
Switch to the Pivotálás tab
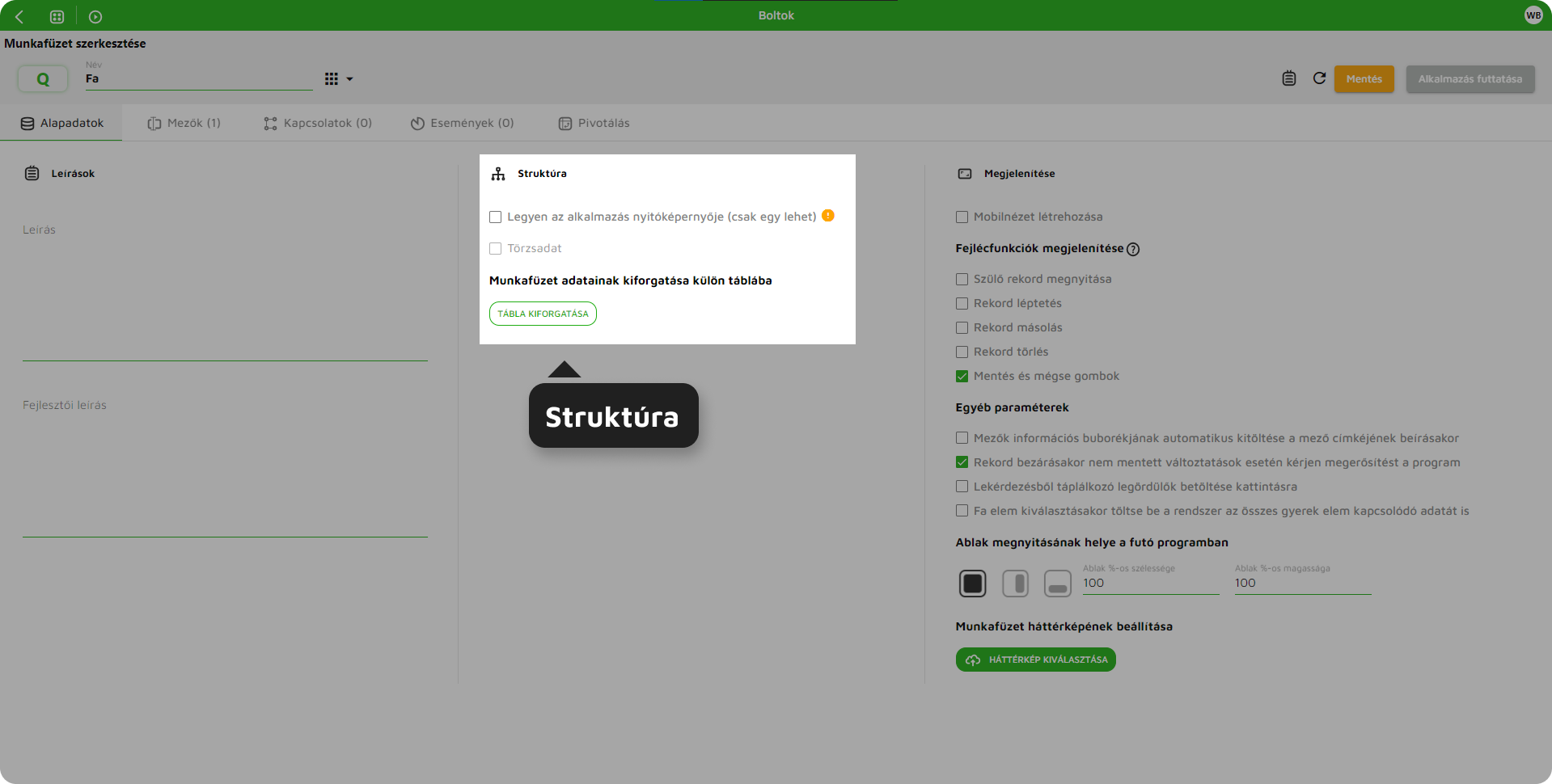[x=594, y=123]
